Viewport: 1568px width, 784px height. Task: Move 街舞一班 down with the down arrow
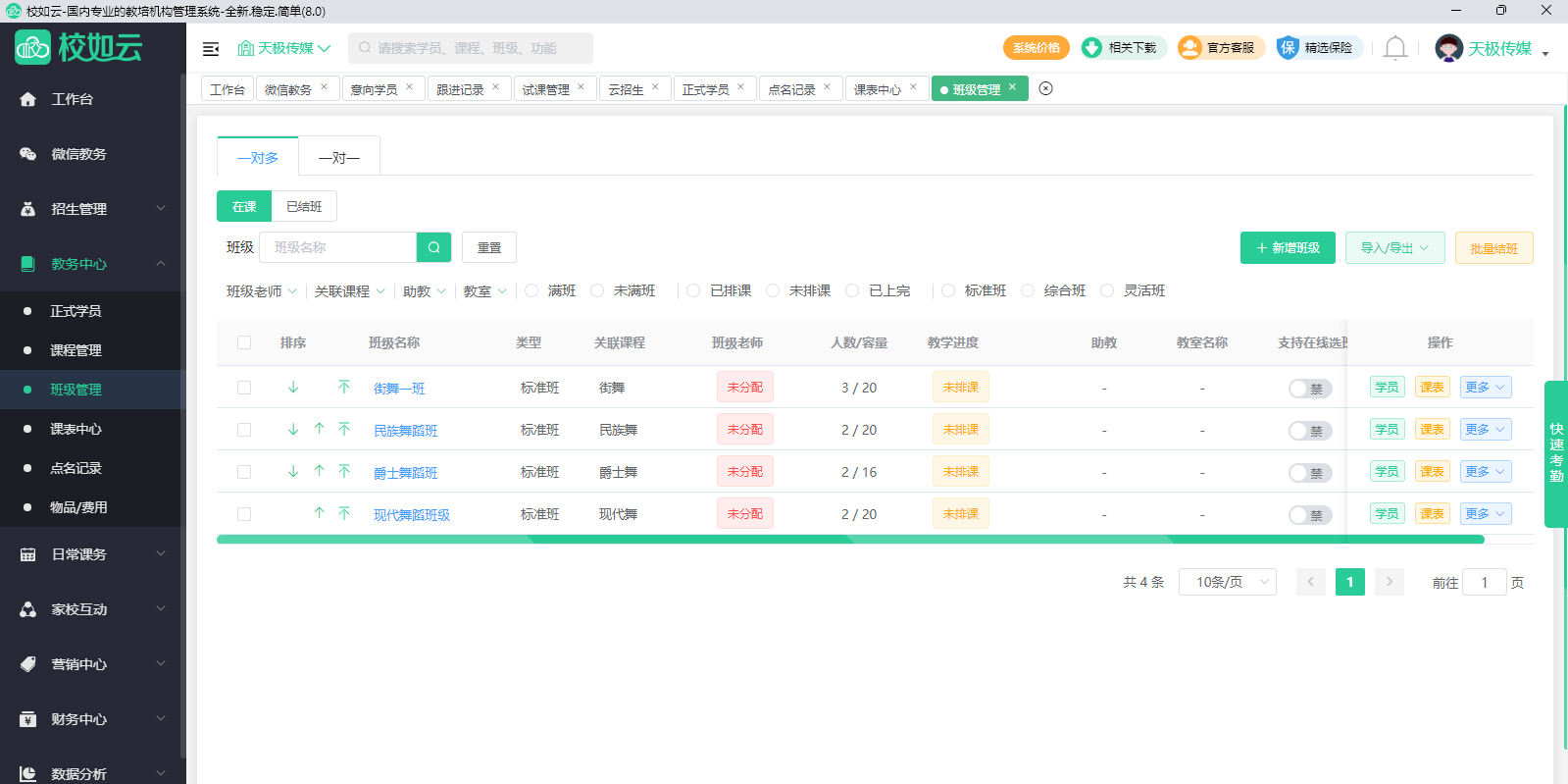(293, 388)
